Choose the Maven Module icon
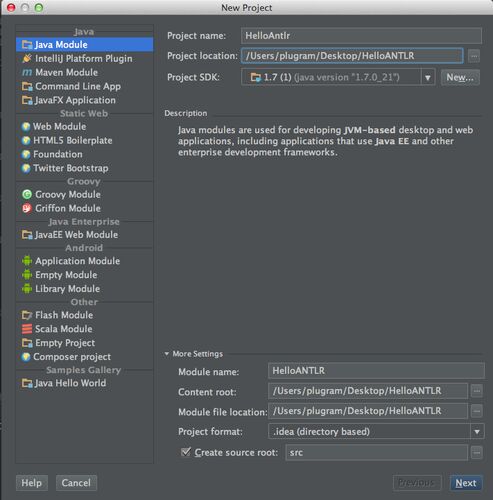Screen dimensions: 493x500 pos(27,72)
